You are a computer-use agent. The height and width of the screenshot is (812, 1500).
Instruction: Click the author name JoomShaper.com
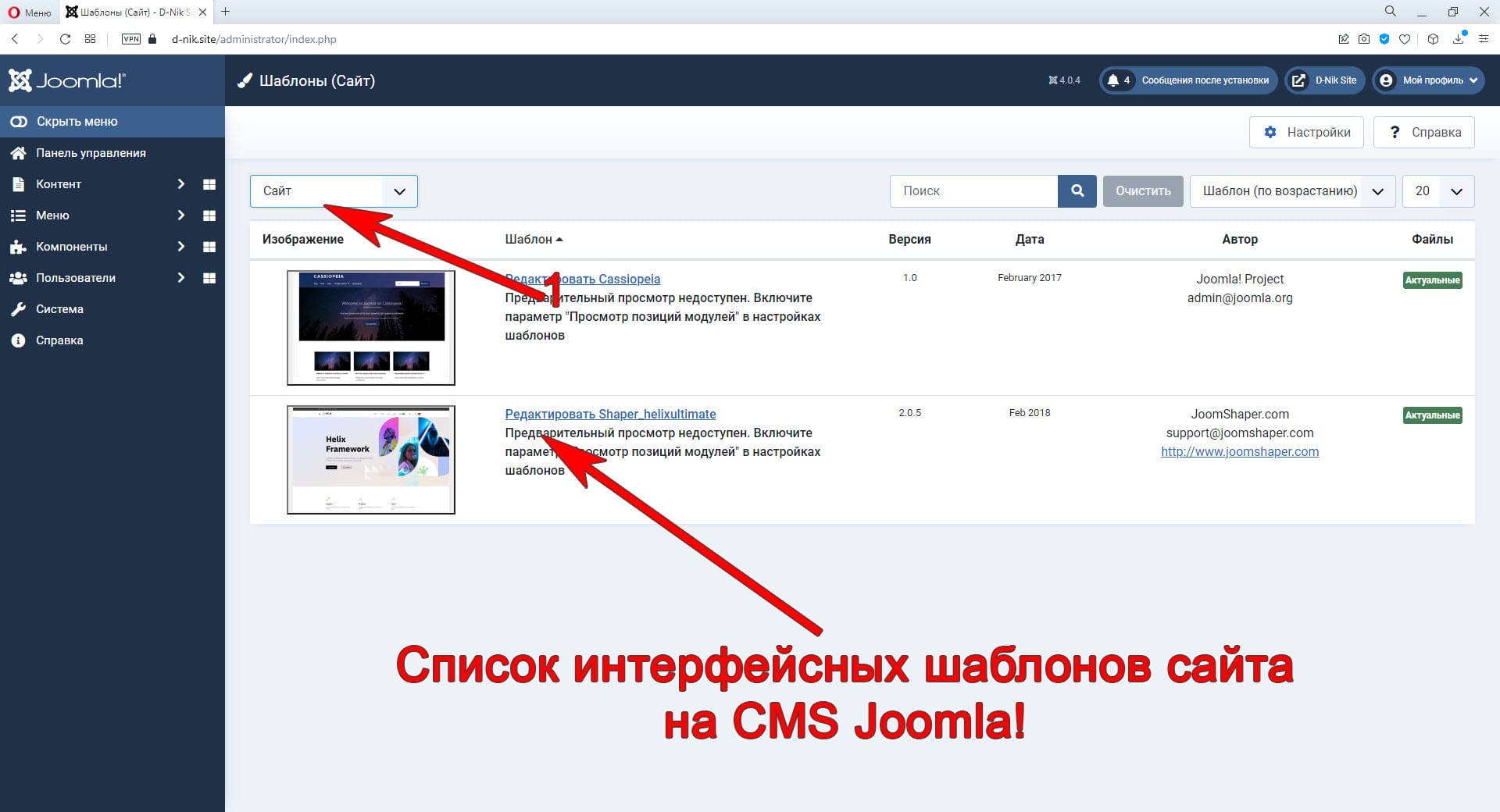[1240, 414]
